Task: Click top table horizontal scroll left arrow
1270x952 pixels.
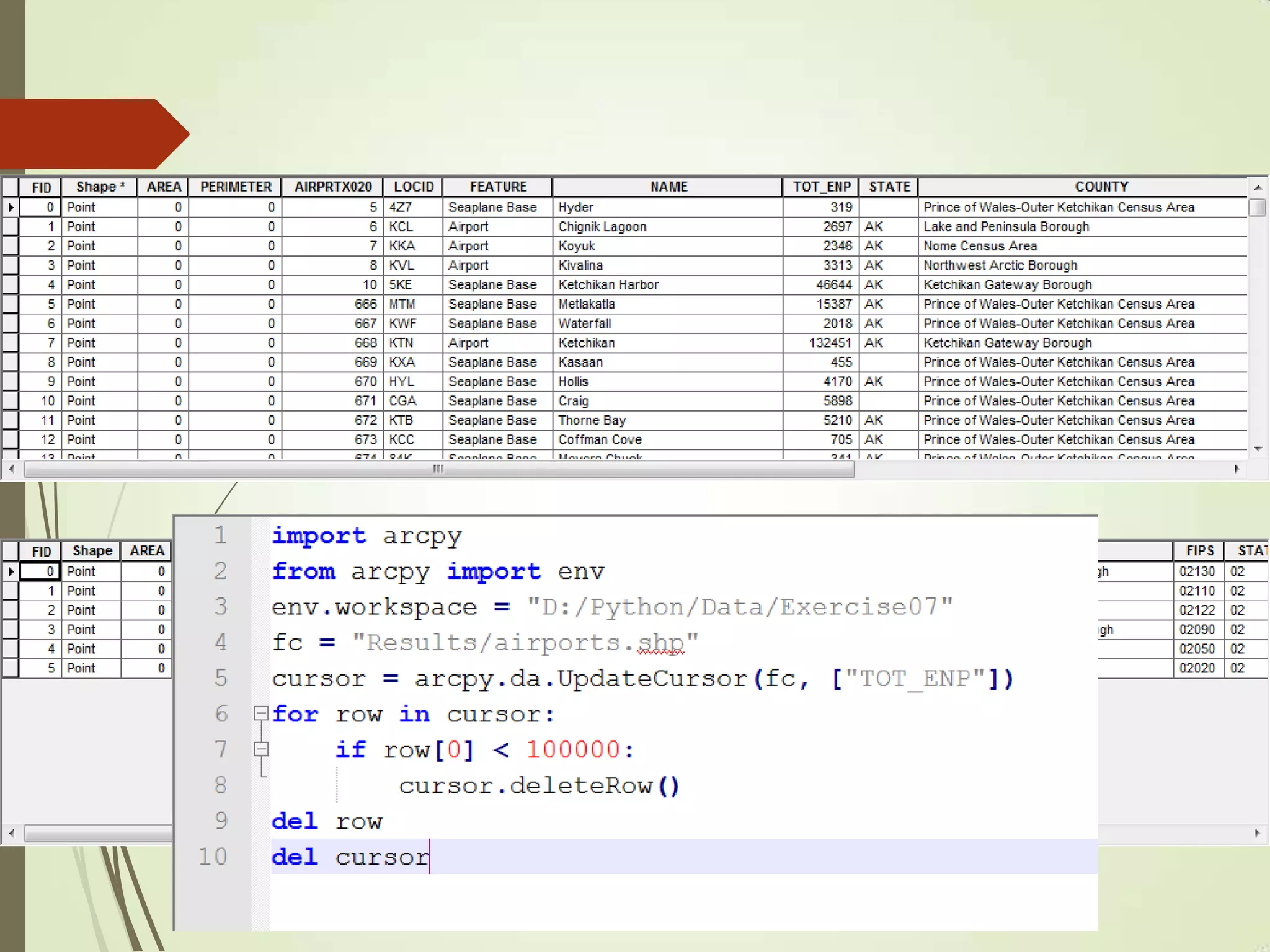Action: [x=11, y=469]
